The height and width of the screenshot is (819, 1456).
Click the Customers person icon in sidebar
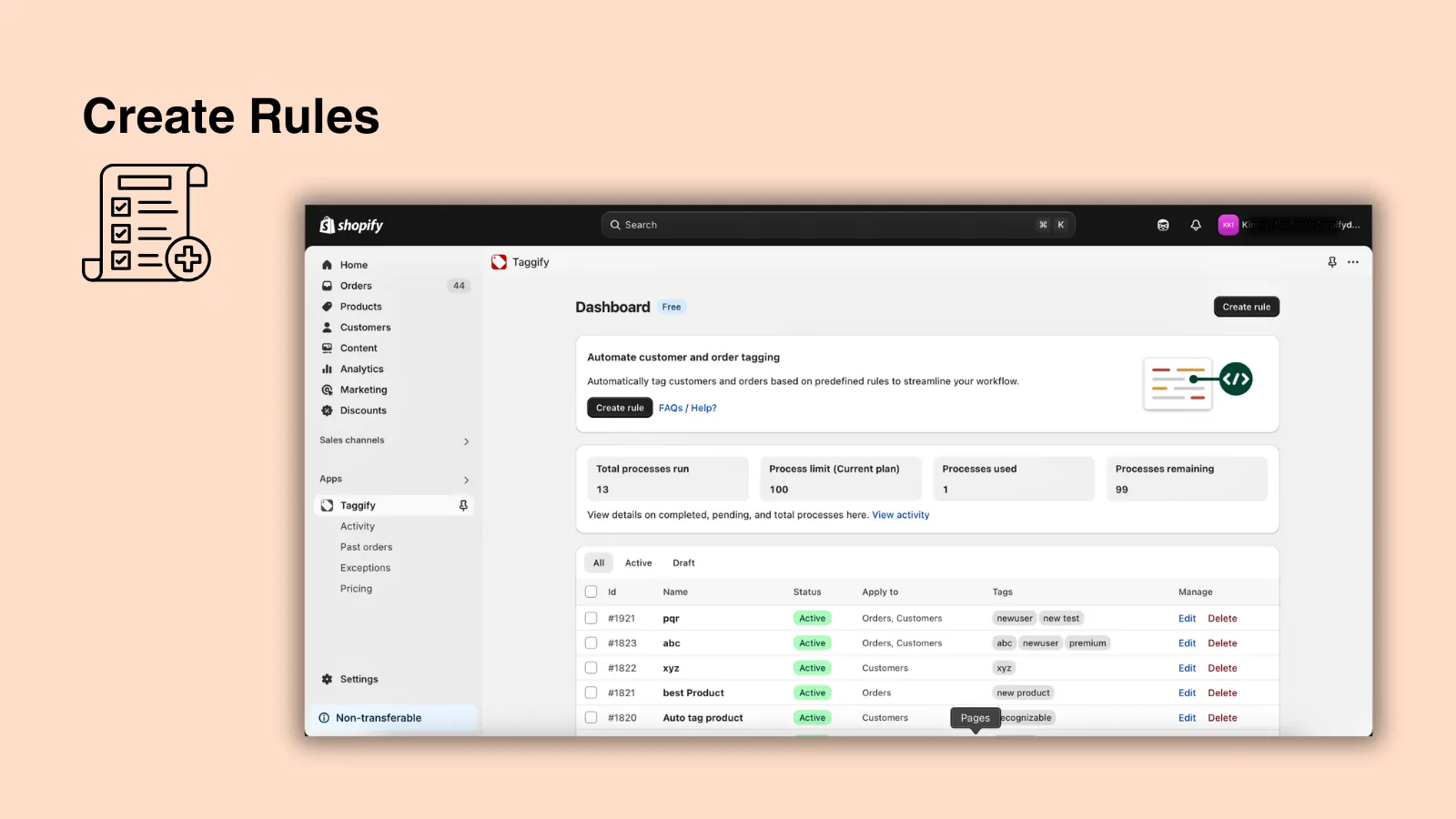[x=327, y=328]
